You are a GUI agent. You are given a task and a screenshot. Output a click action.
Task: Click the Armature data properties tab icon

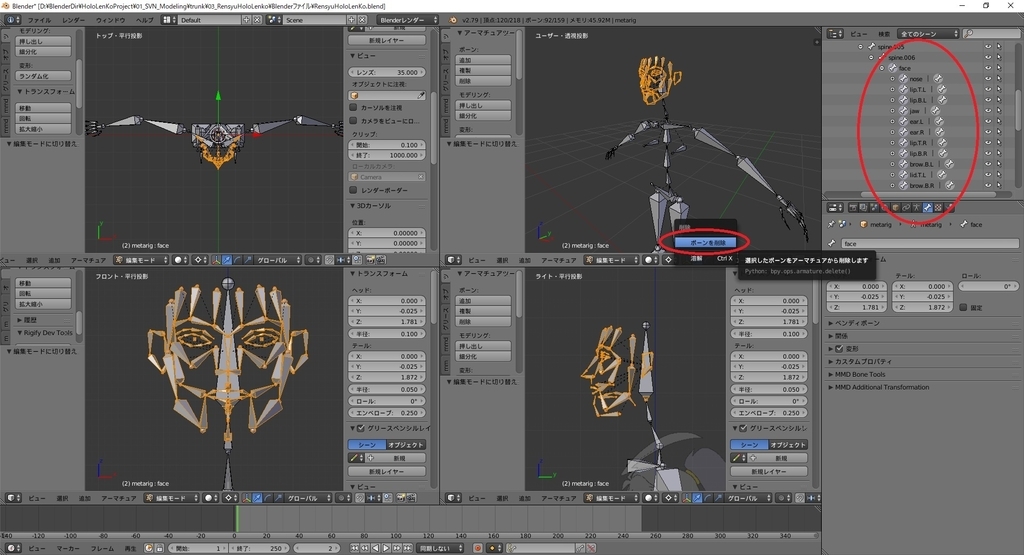(917, 208)
